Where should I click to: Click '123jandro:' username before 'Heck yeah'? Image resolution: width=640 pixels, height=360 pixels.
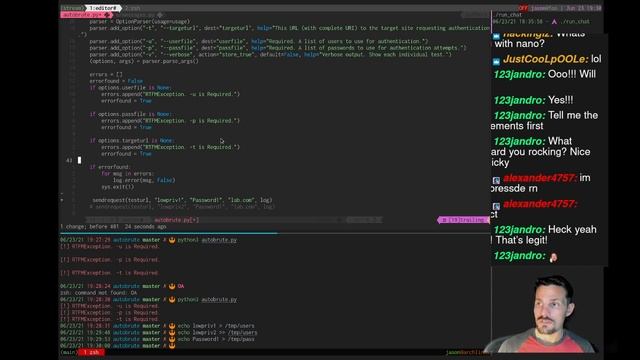[x=520, y=229]
